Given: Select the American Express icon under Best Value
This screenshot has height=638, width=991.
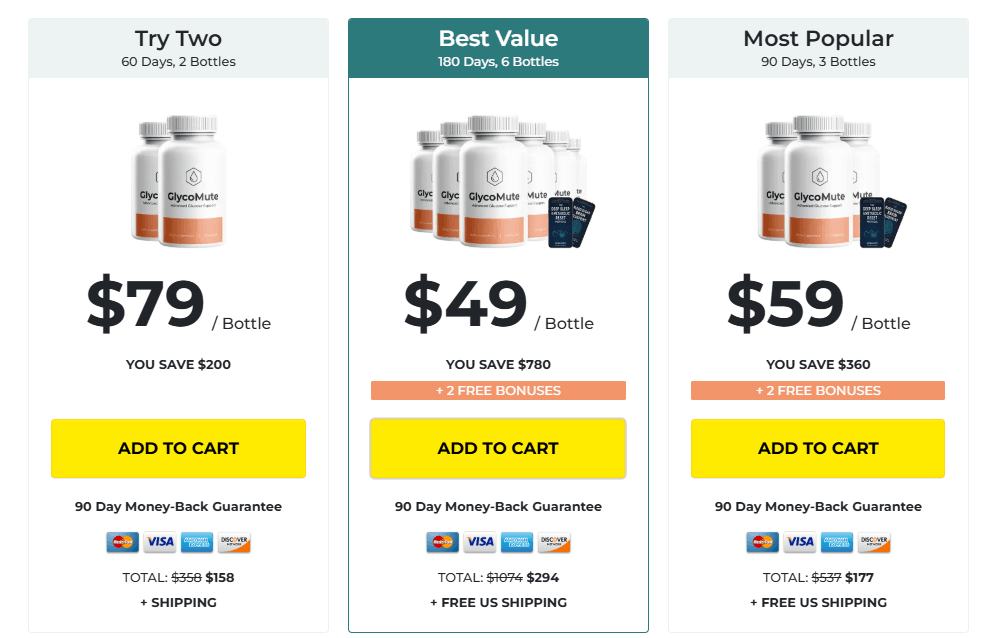Looking at the screenshot, I should 517,542.
